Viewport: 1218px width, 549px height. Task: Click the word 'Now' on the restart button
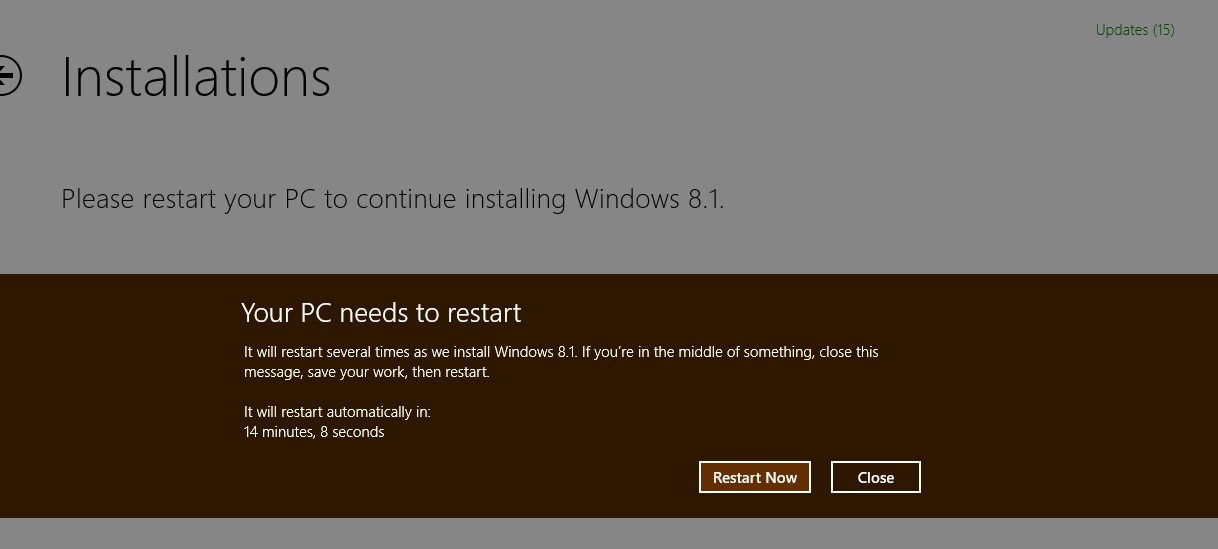781,477
